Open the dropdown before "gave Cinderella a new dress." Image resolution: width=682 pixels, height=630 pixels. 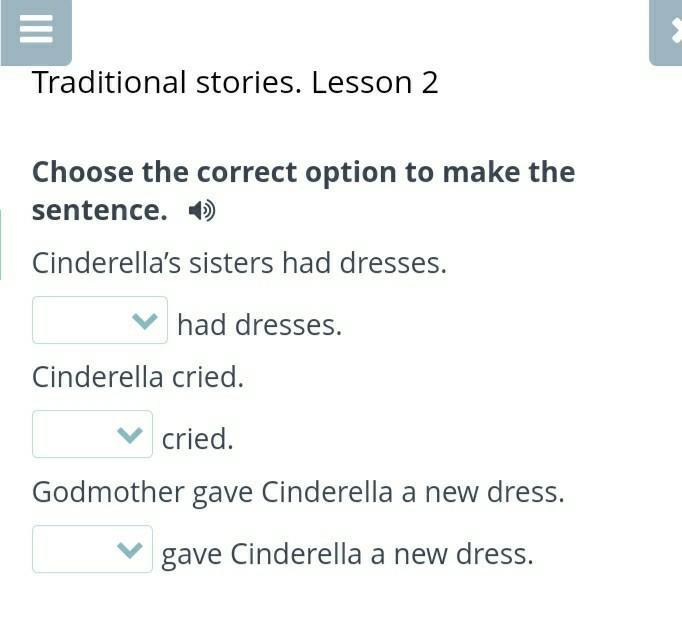click(x=92, y=549)
